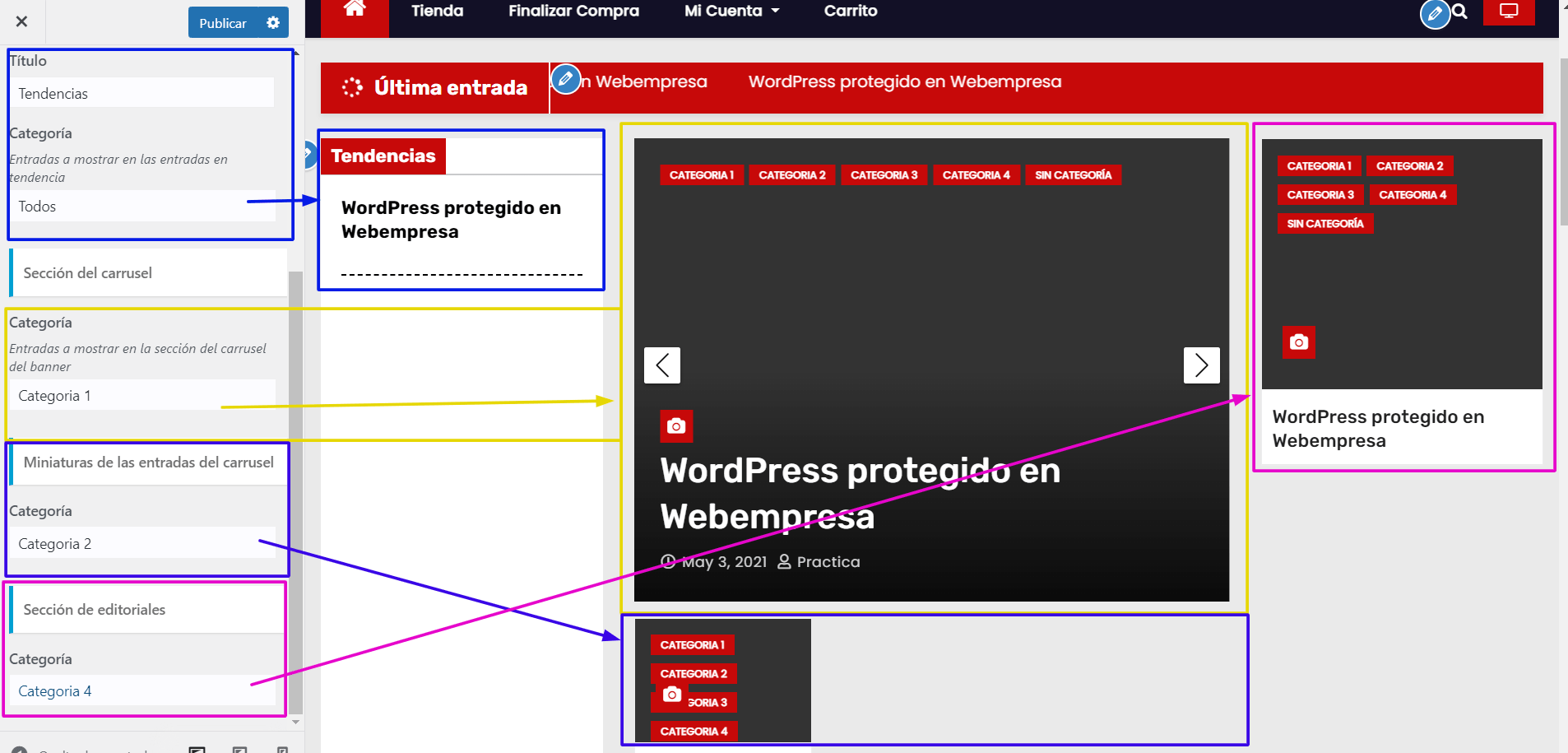Screen dimensions: 1568x753
Task: Click the edit pencil on the news ticker
Action: click(565, 79)
